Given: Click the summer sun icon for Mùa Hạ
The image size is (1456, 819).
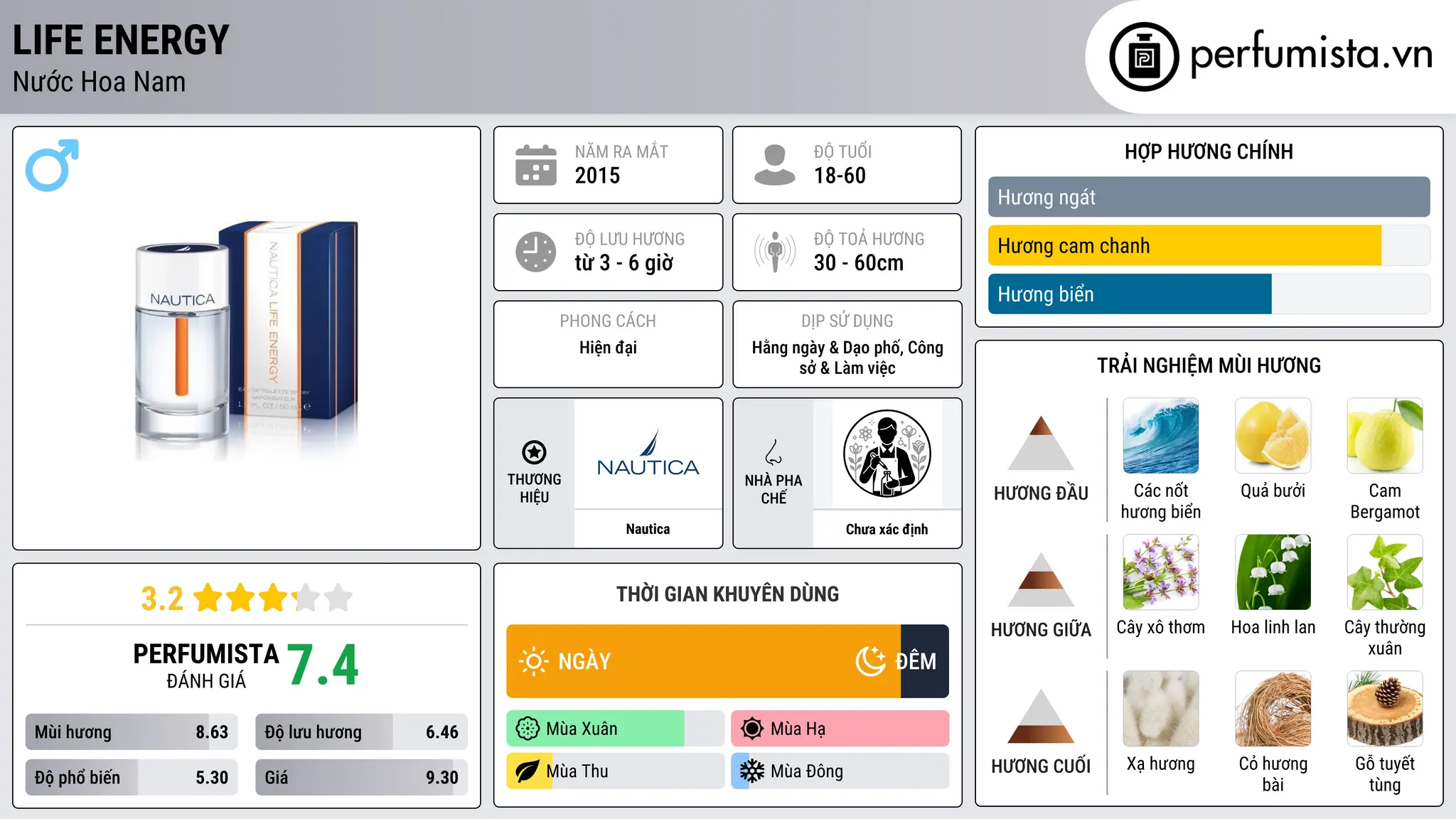Looking at the screenshot, I should 752,729.
